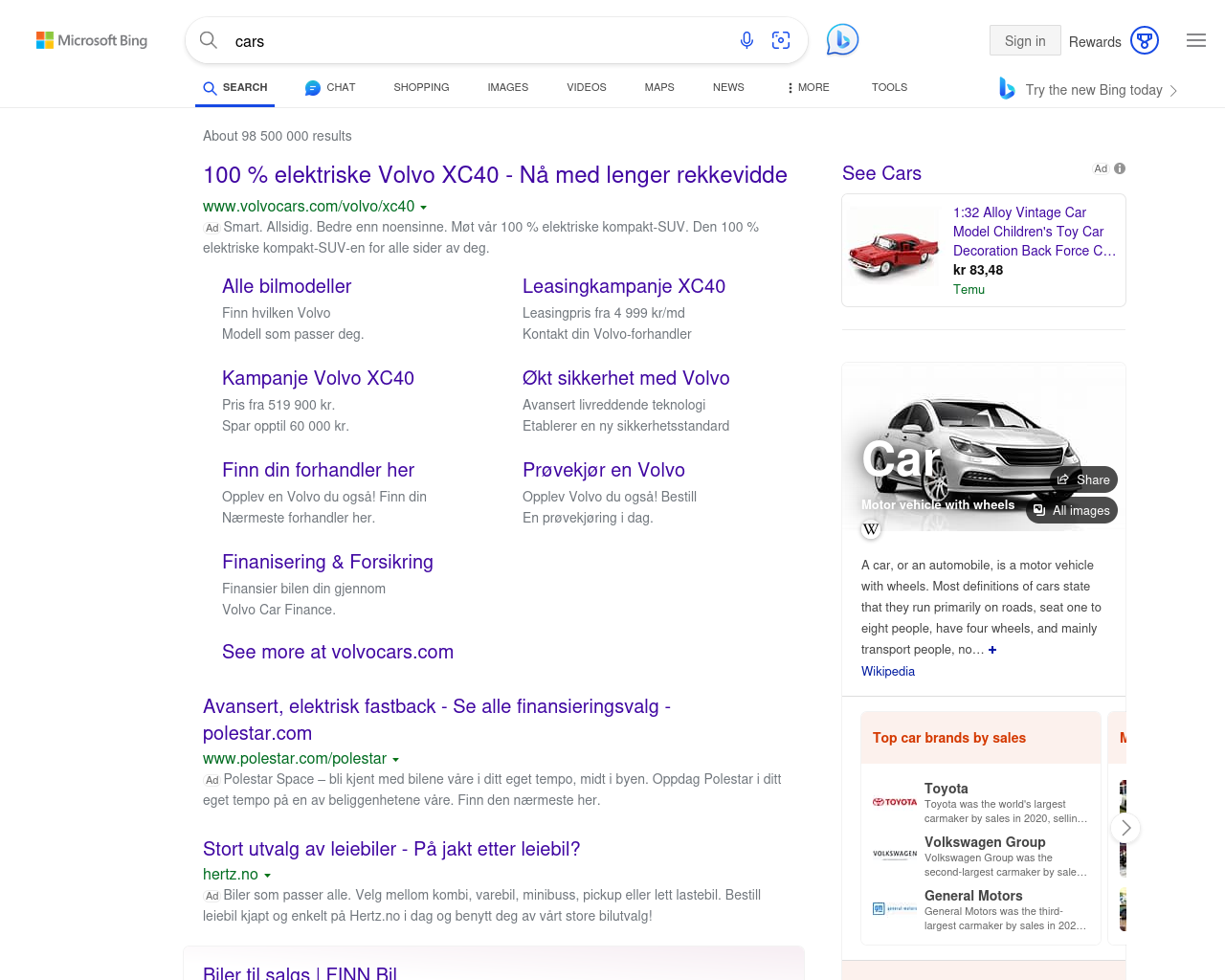The height and width of the screenshot is (980, 1225).
Task: Click Temu seller name
Action: [969, 289]
